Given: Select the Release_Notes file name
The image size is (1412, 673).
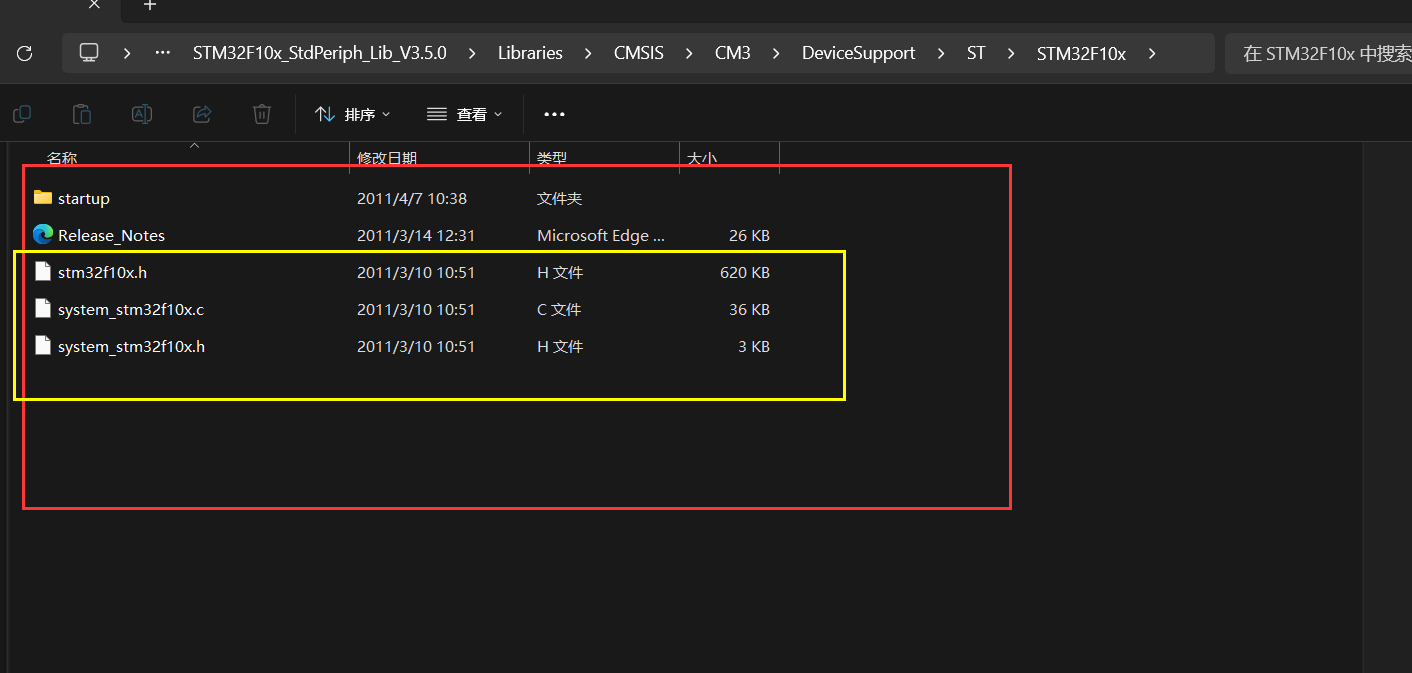Looking at the screenshot, I should click(111, 236).
